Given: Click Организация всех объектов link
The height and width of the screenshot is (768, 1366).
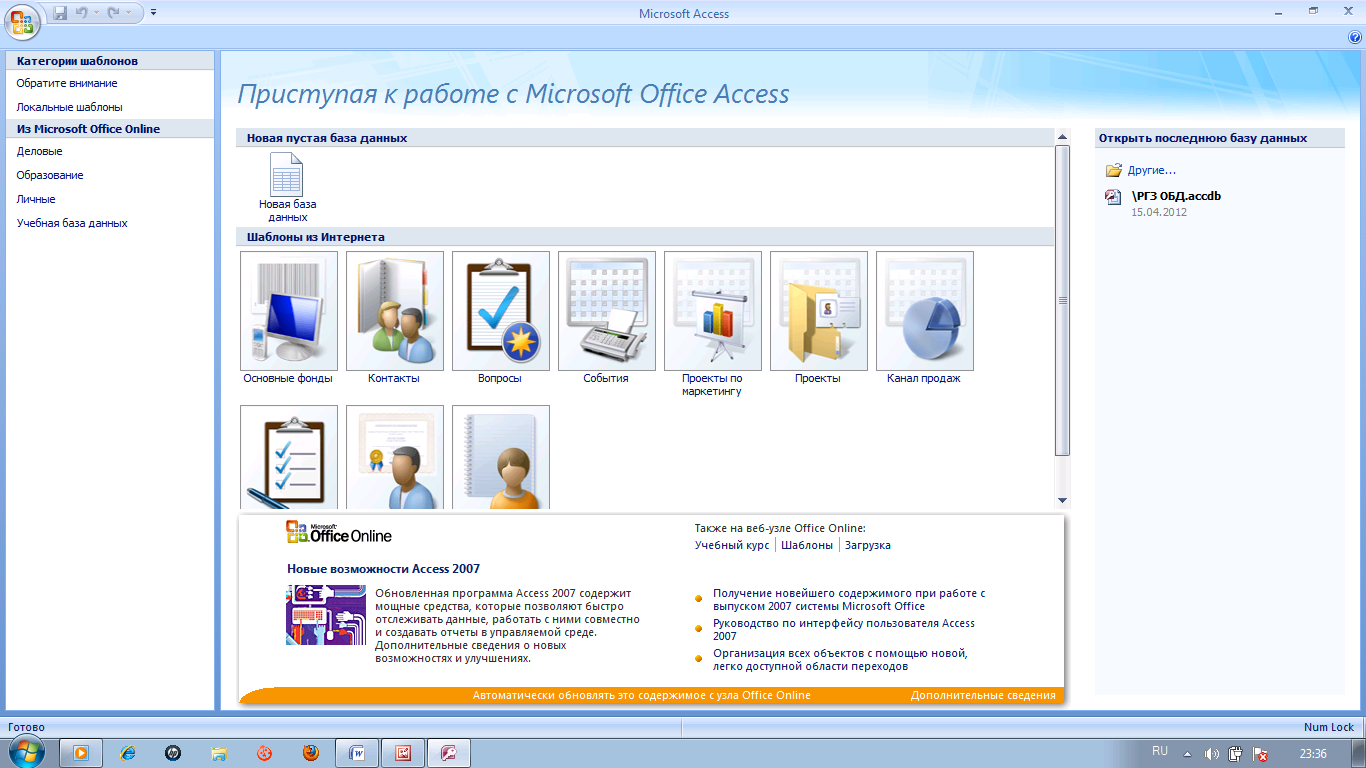Looking at the screenshot, I should [x=840, y=659].
